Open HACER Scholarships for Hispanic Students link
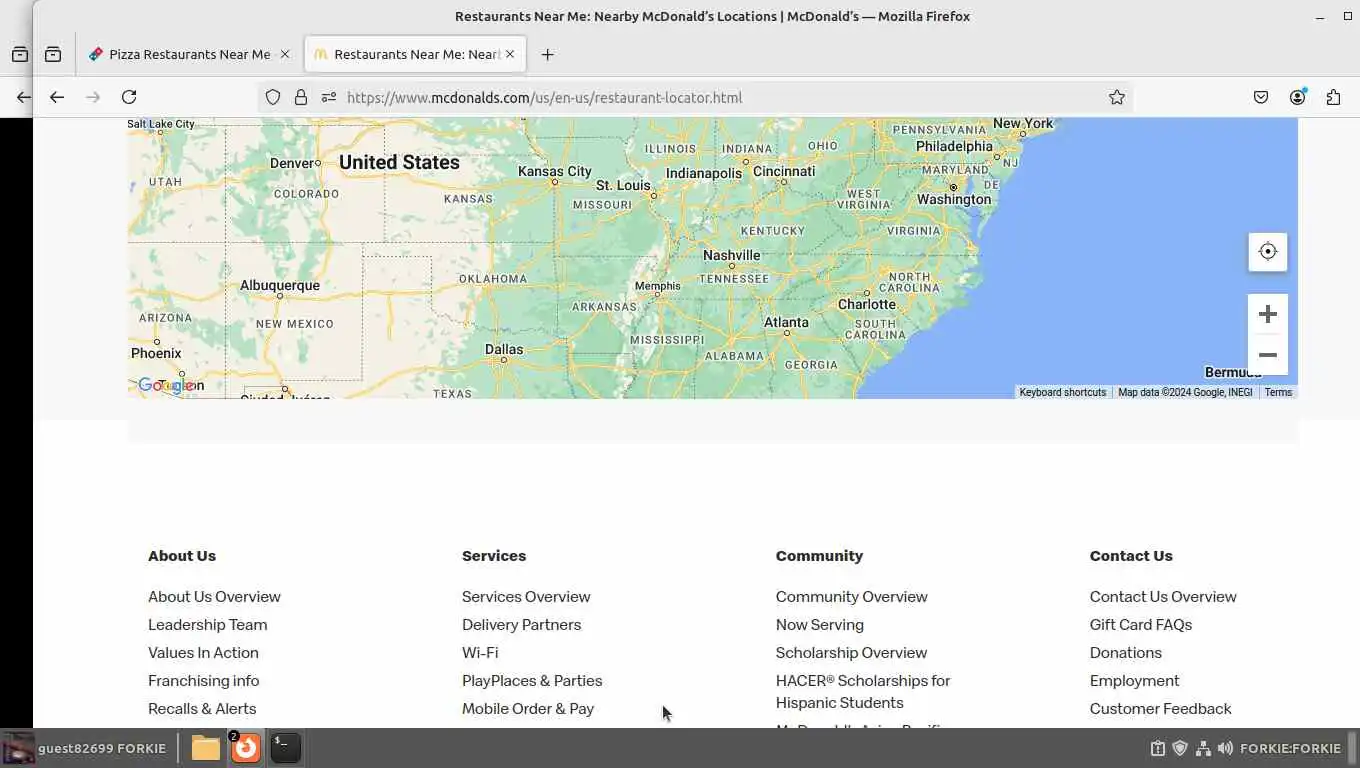The image size is (1360, 768). click(863, 691)
